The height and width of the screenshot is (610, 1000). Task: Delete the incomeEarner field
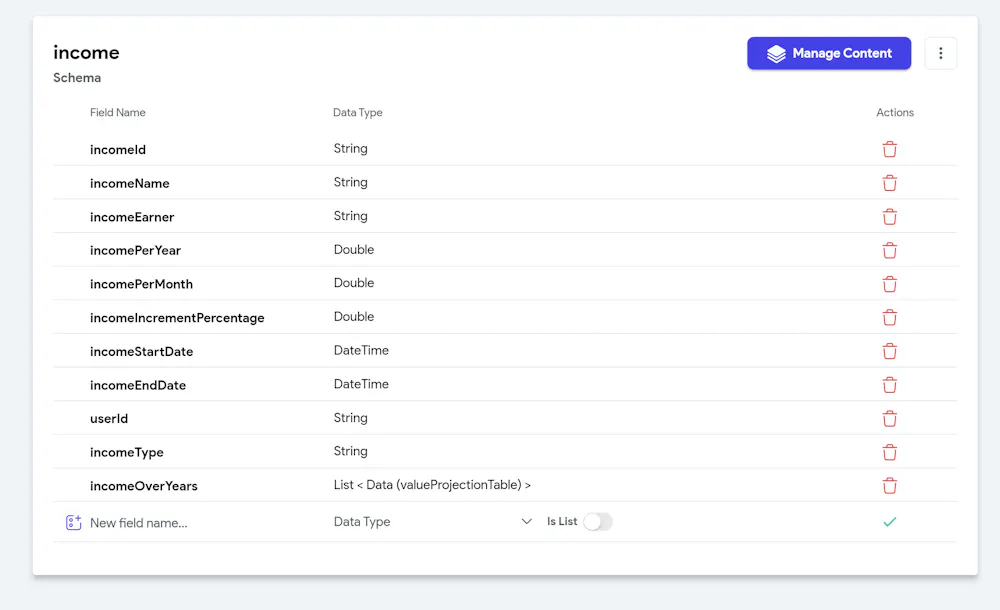click(889, 217)
